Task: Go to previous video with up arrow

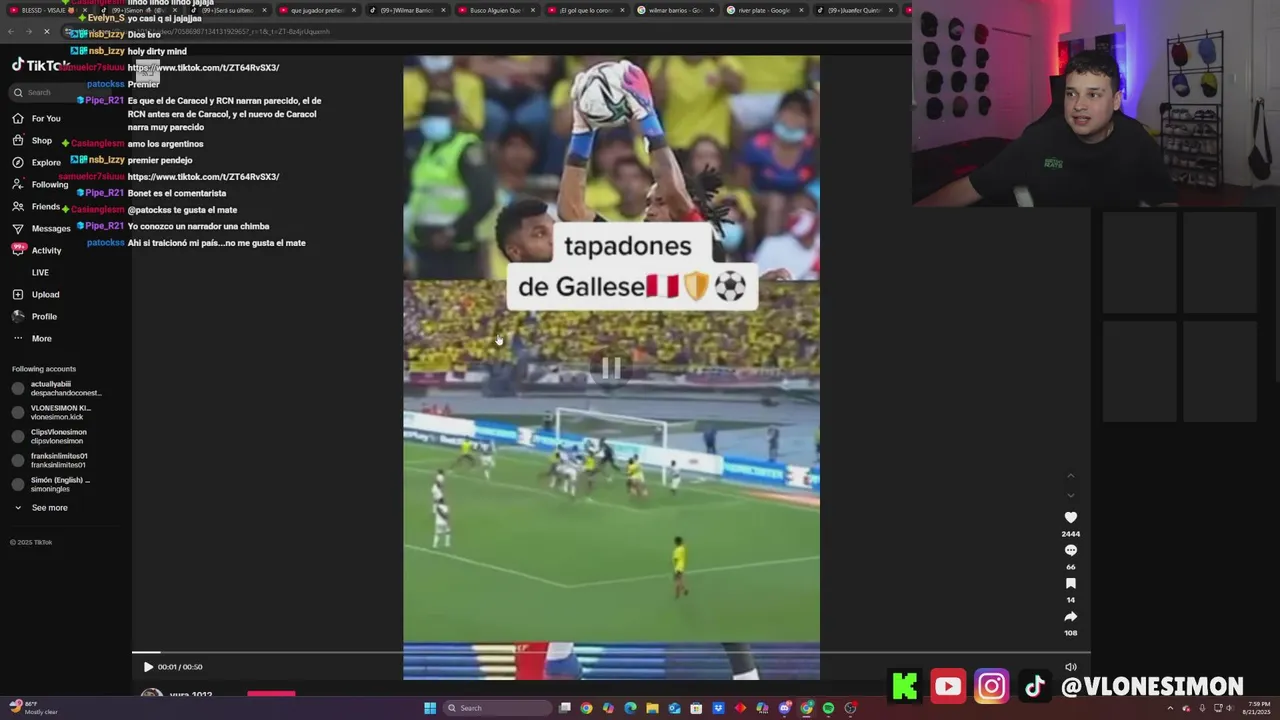Action: pos(1070,475)
